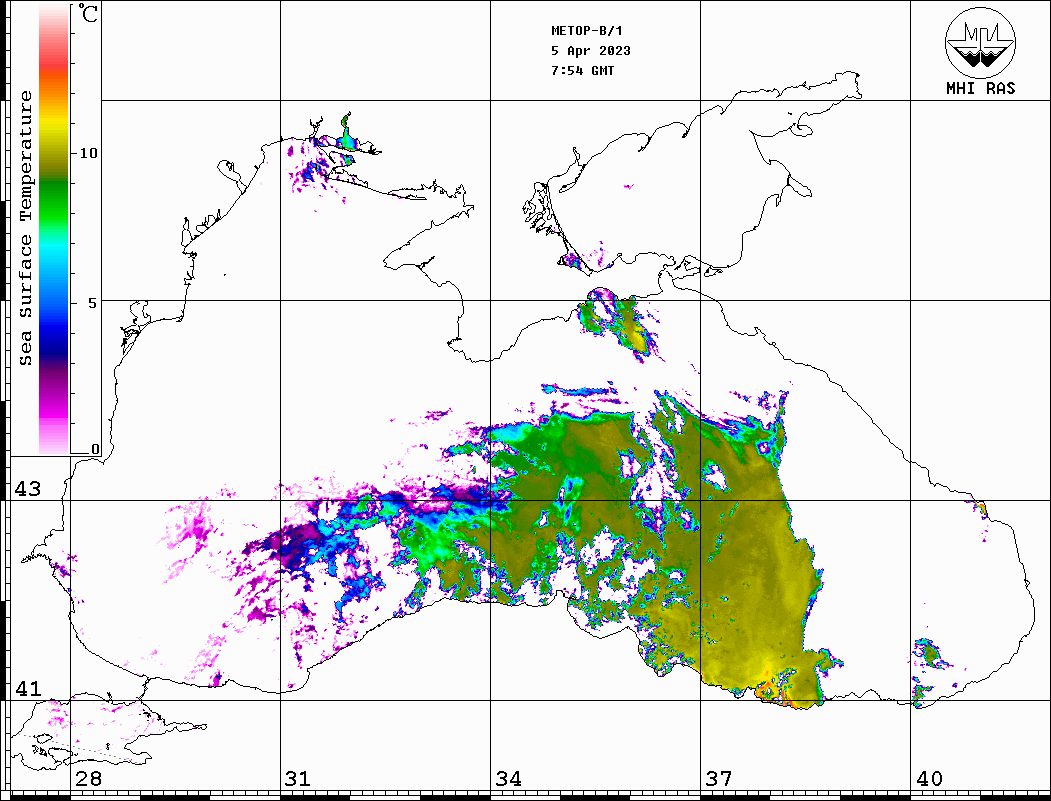Click longitude label 34

pyautogui.click(x=508, y=779)
